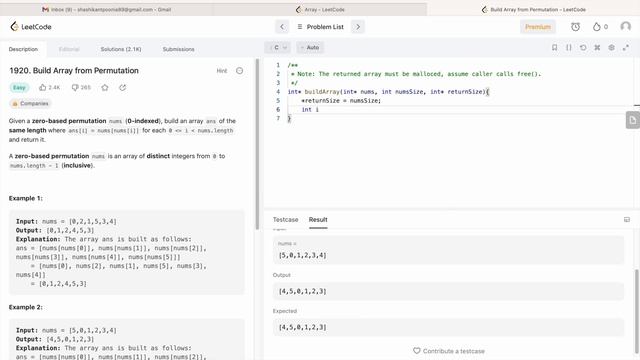Collapse the console panel icon
The image size is (640, 360).
pyautogui.click(x=627, y=220)
